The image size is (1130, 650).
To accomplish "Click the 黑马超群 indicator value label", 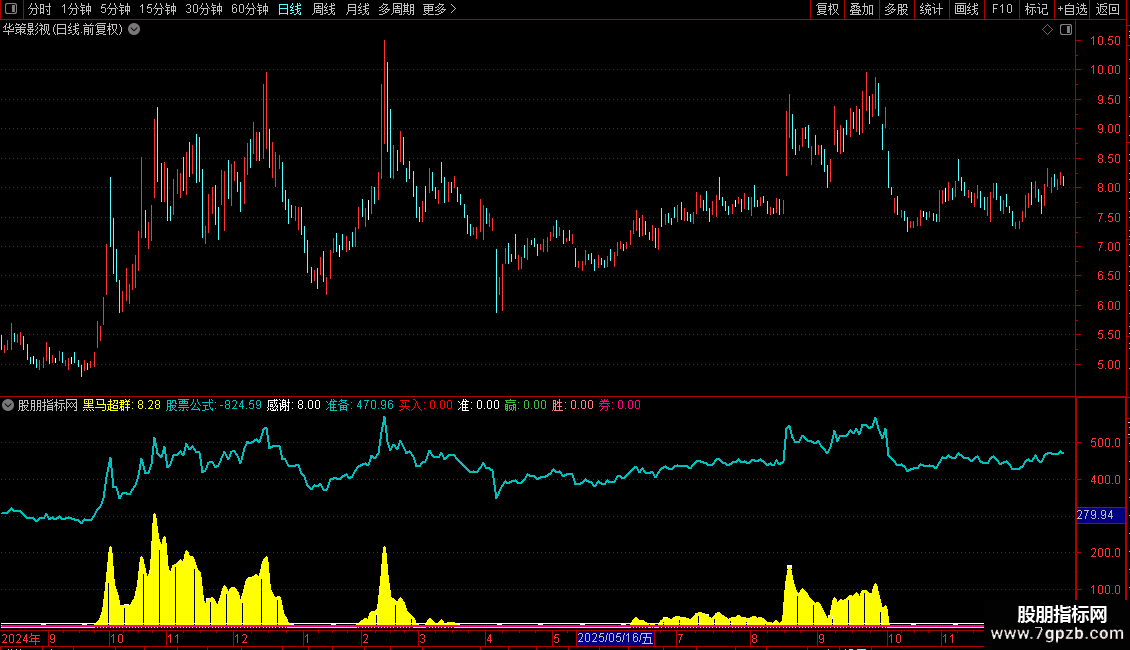I will coord(122,405).
